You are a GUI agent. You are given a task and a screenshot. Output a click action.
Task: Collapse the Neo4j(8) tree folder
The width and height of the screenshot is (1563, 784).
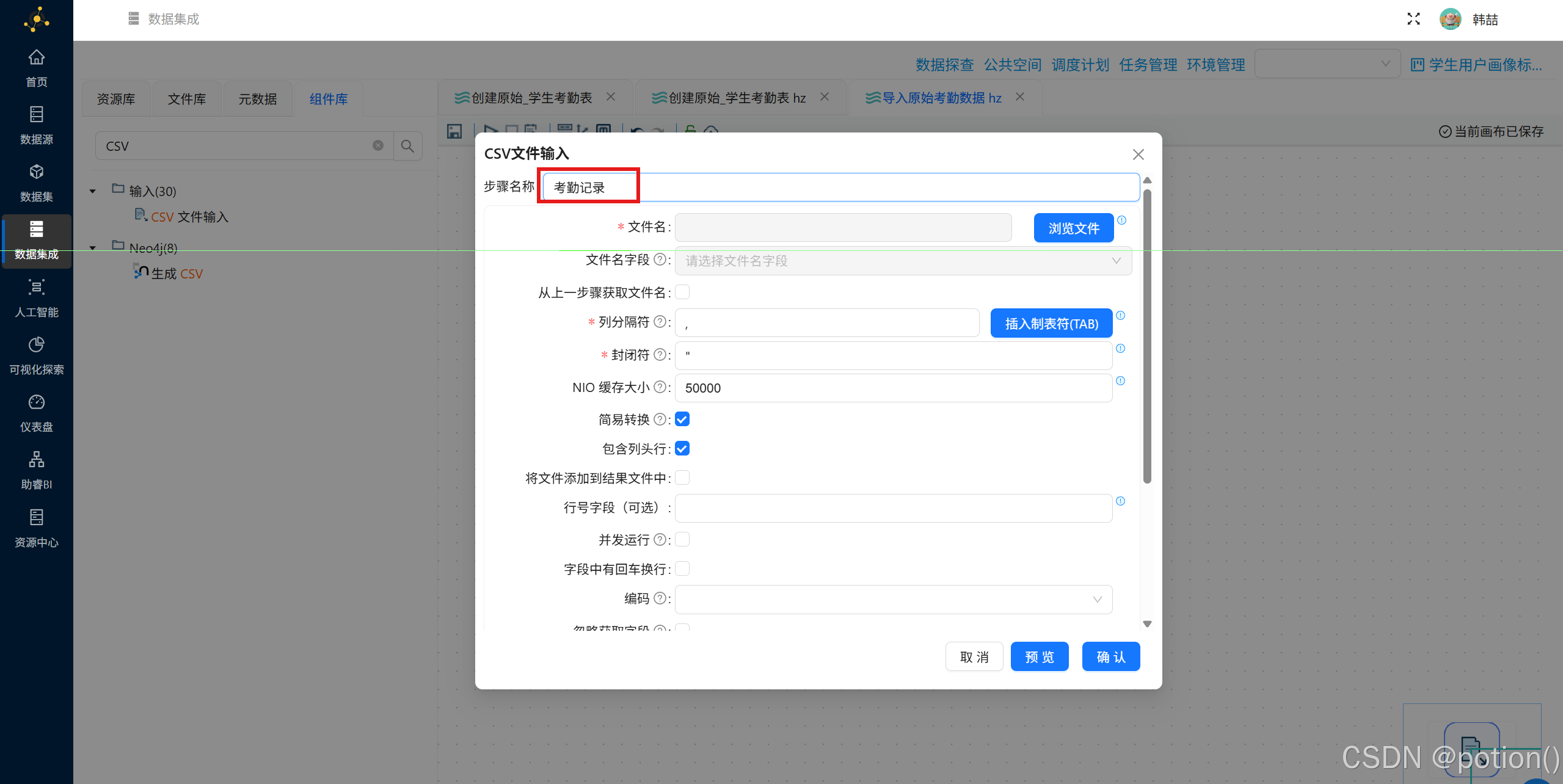93,248
